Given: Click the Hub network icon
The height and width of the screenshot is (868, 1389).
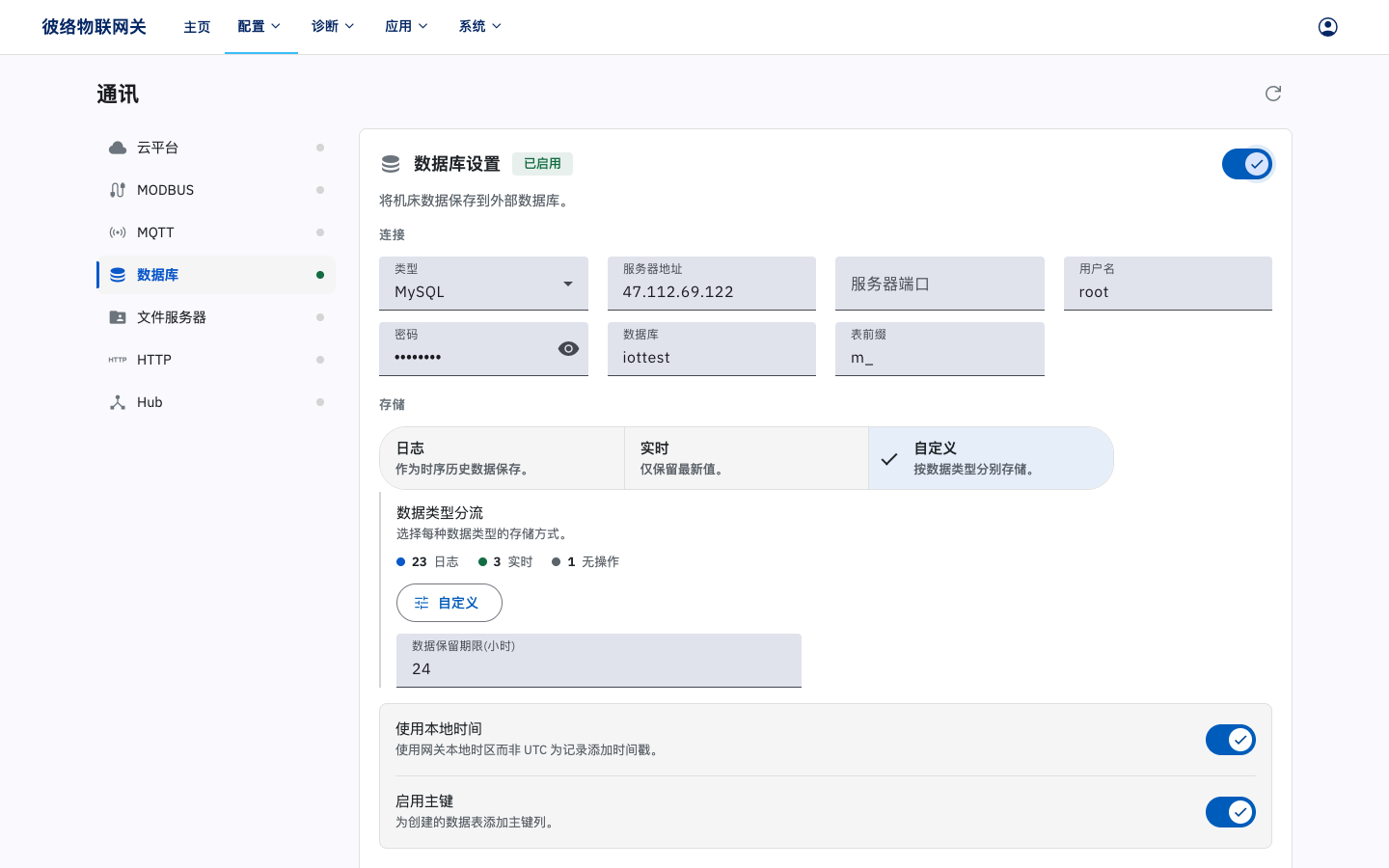Looking at the screenshot, I should click(x=118, y=402).
